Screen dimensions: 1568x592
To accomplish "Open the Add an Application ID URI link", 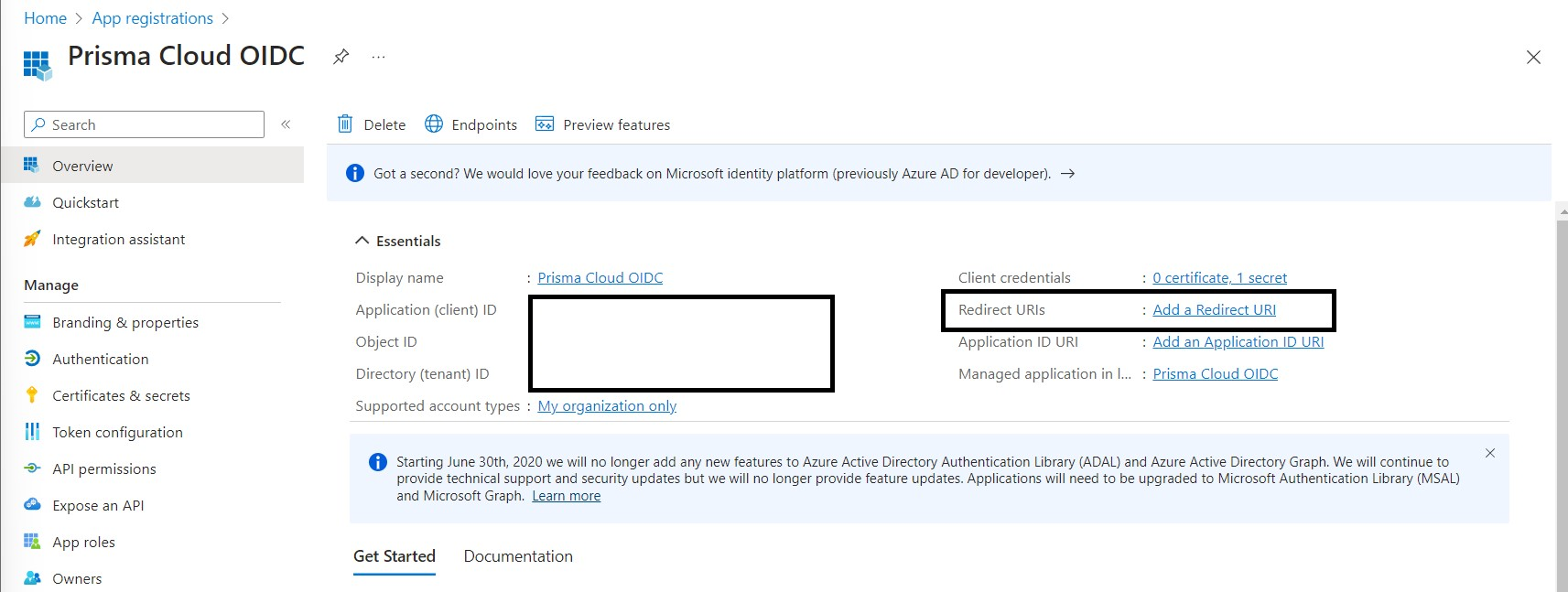I will 1238,342.
